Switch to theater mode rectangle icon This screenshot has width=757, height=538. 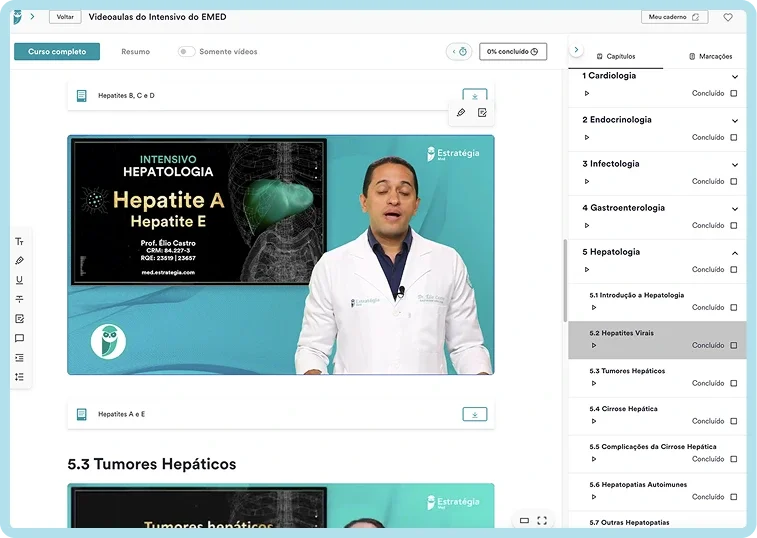point(524,521)
